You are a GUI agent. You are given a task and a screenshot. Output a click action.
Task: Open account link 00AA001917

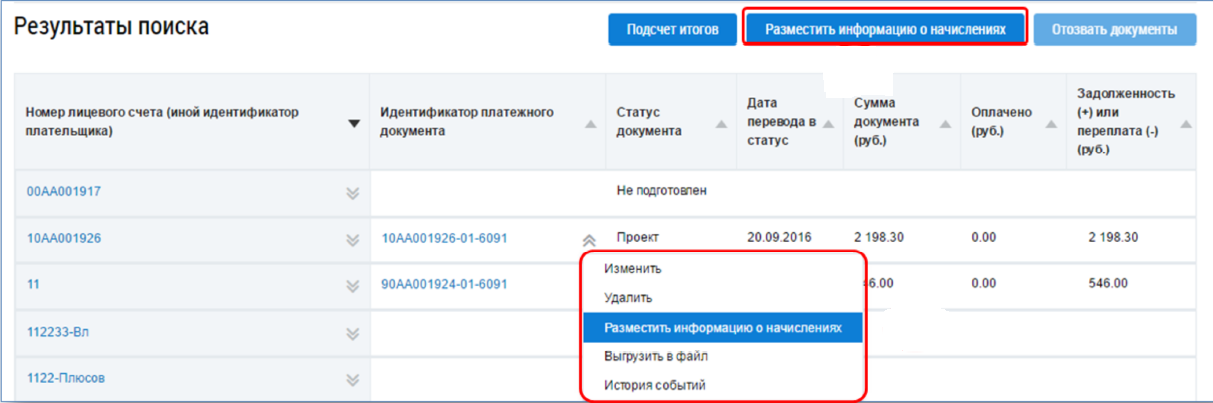[x=64, y=191]
